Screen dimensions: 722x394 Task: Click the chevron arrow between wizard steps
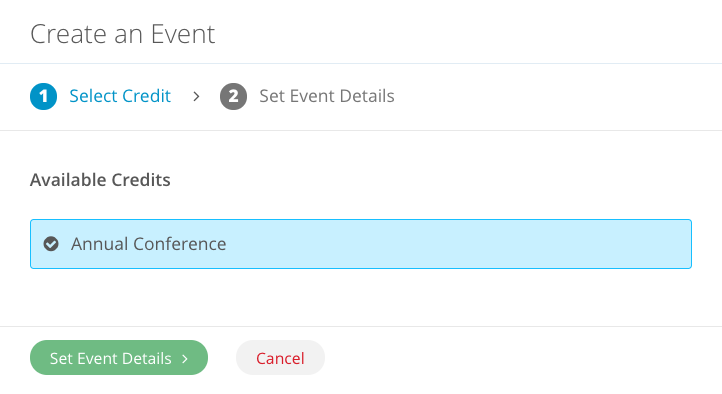196,96
